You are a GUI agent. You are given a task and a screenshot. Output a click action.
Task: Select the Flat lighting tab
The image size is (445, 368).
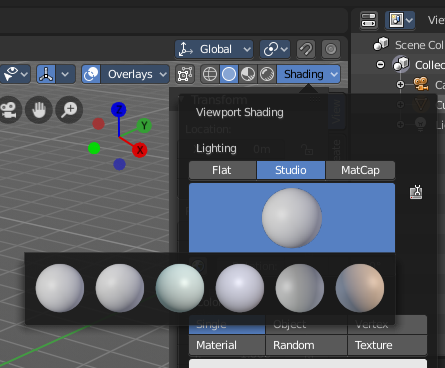pos(222,170)
